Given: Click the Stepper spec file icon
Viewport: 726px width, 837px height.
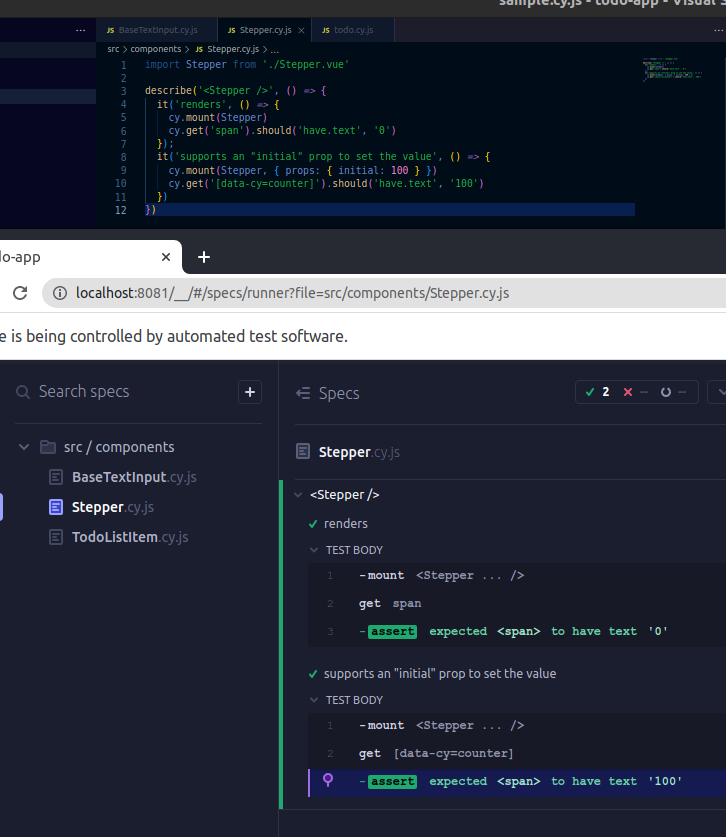Looking at the screenshot, I should 56,507.
